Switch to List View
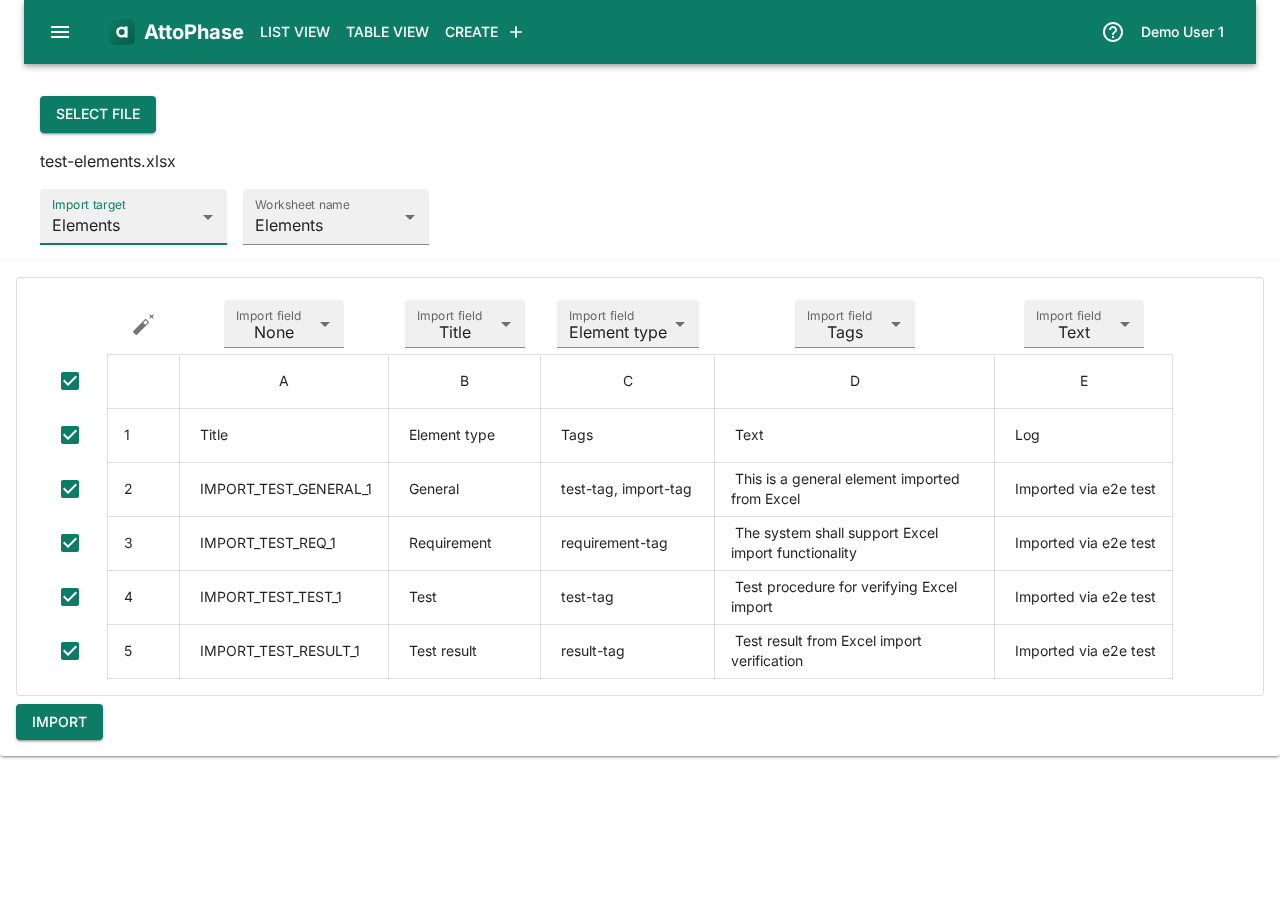This screenshot has height=900, width=1280. click(294, 31)
